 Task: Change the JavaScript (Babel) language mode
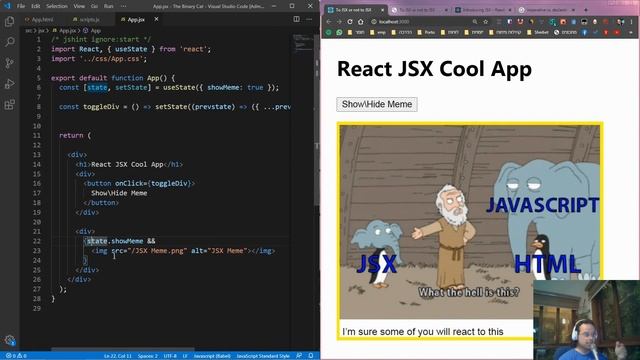click(x=212, y=356)
